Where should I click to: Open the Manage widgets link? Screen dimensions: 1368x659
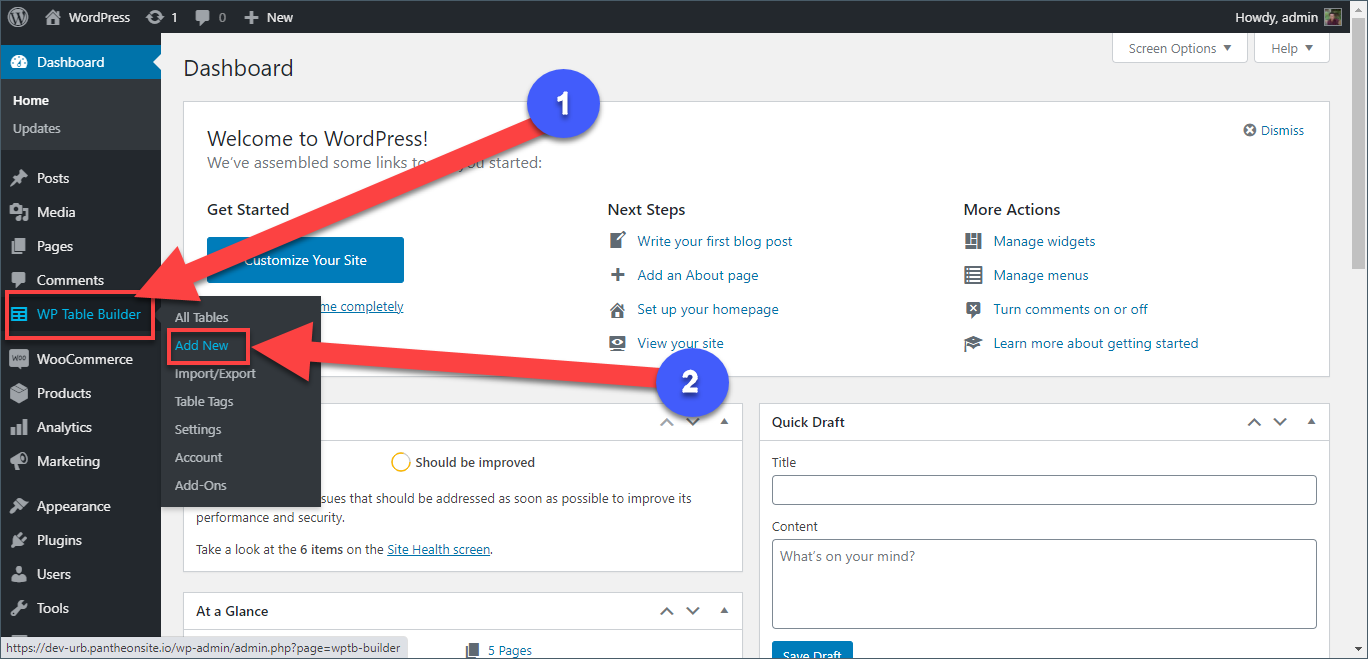(1044, 241)
